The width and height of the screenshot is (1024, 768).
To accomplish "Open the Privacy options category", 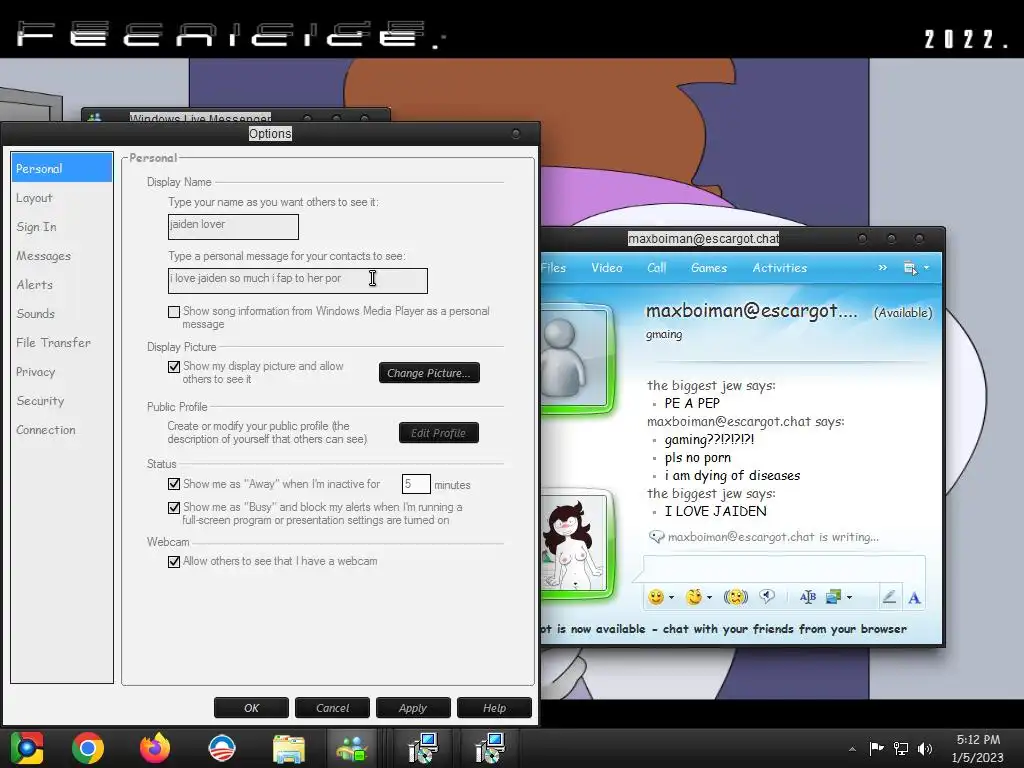I will click(x=61, y=372).
